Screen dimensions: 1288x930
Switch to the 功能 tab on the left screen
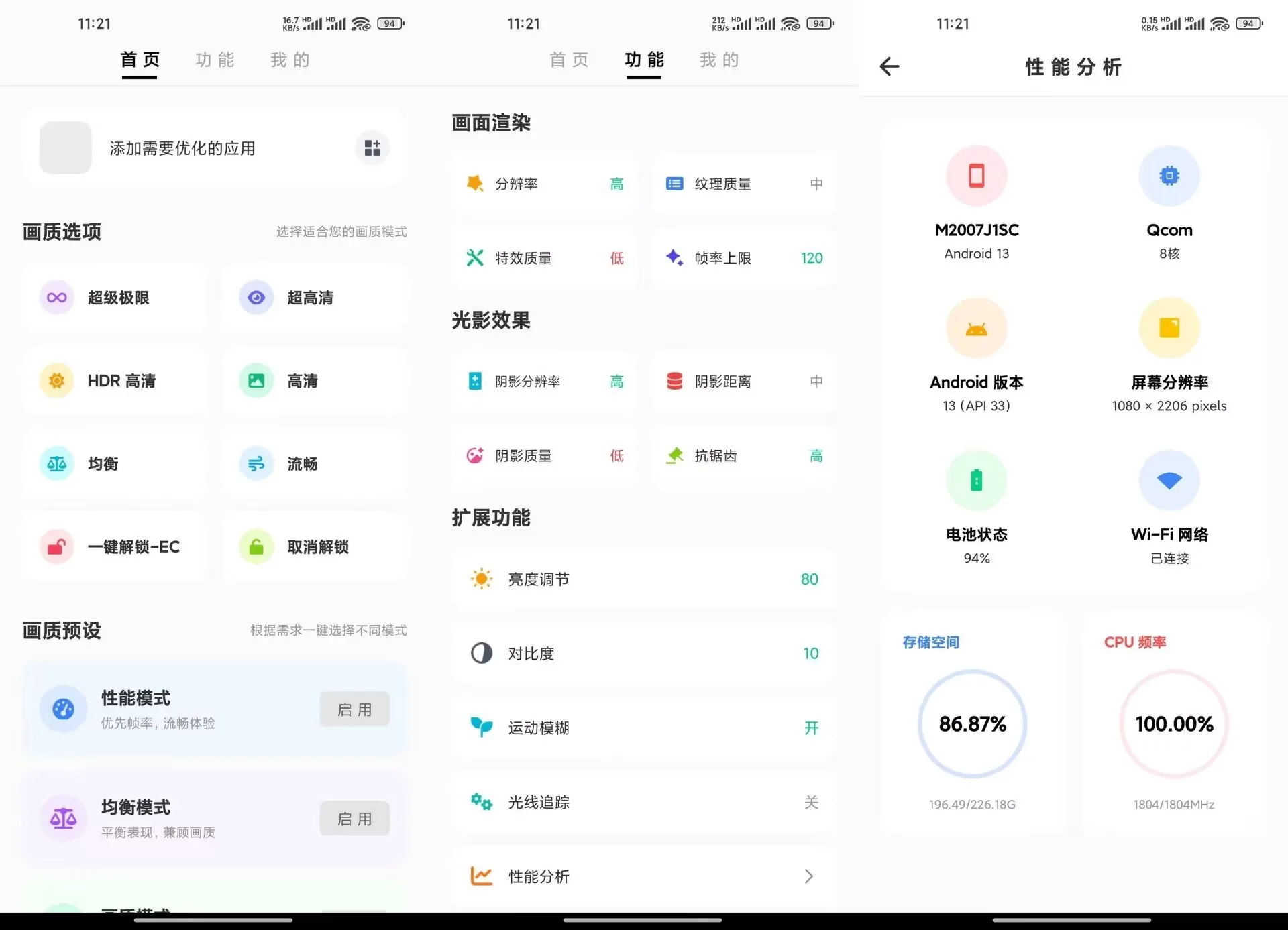point(215,60)
